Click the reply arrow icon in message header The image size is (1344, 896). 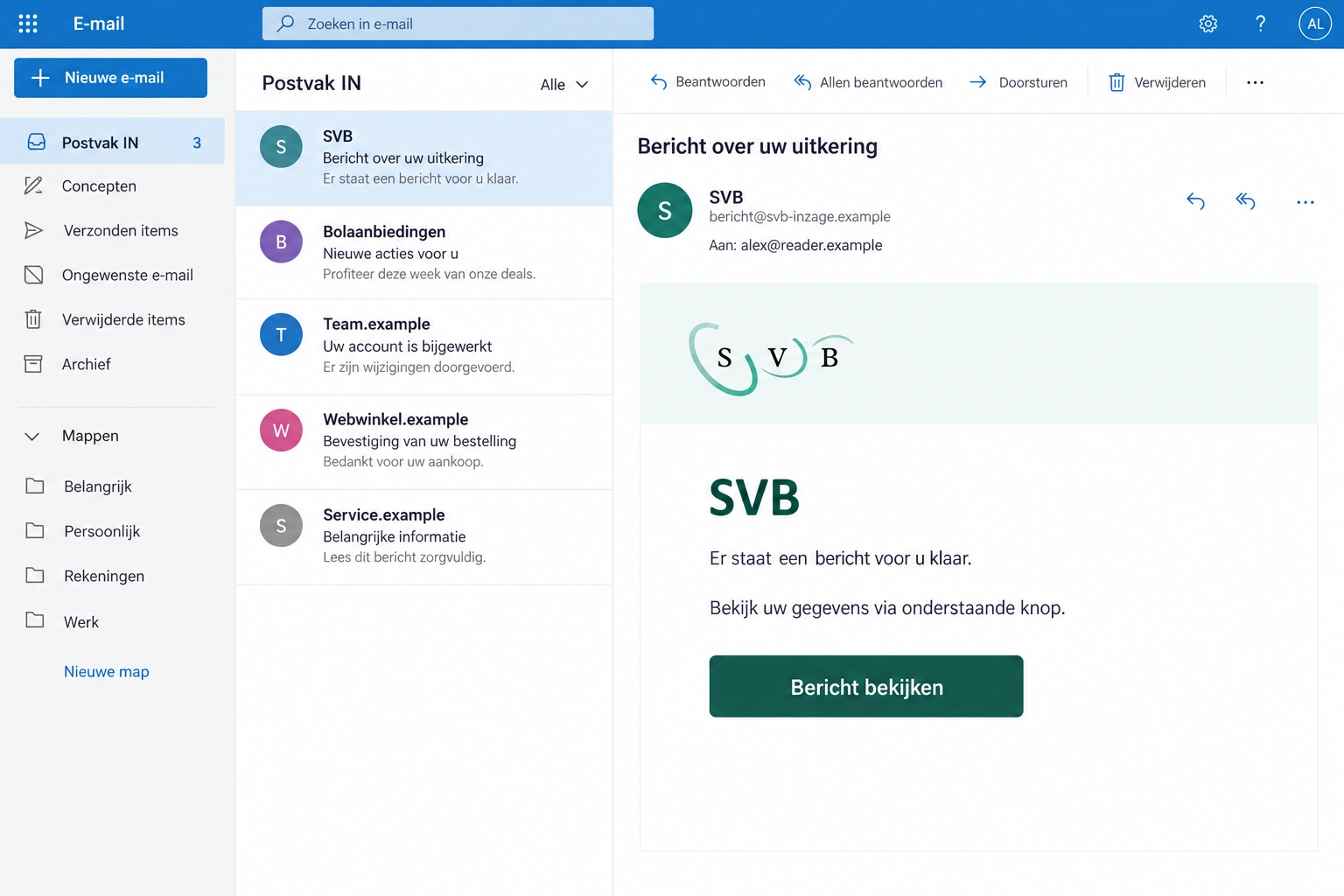(x=1195, y=201)
